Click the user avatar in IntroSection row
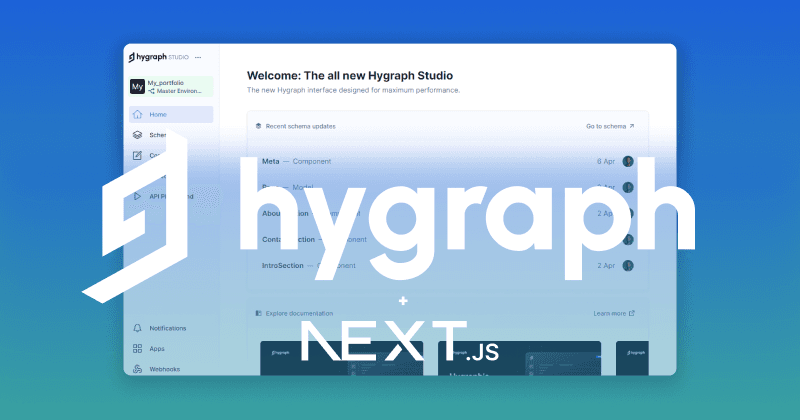The height and width of the screenshot is (420, 800). [628, 265]
